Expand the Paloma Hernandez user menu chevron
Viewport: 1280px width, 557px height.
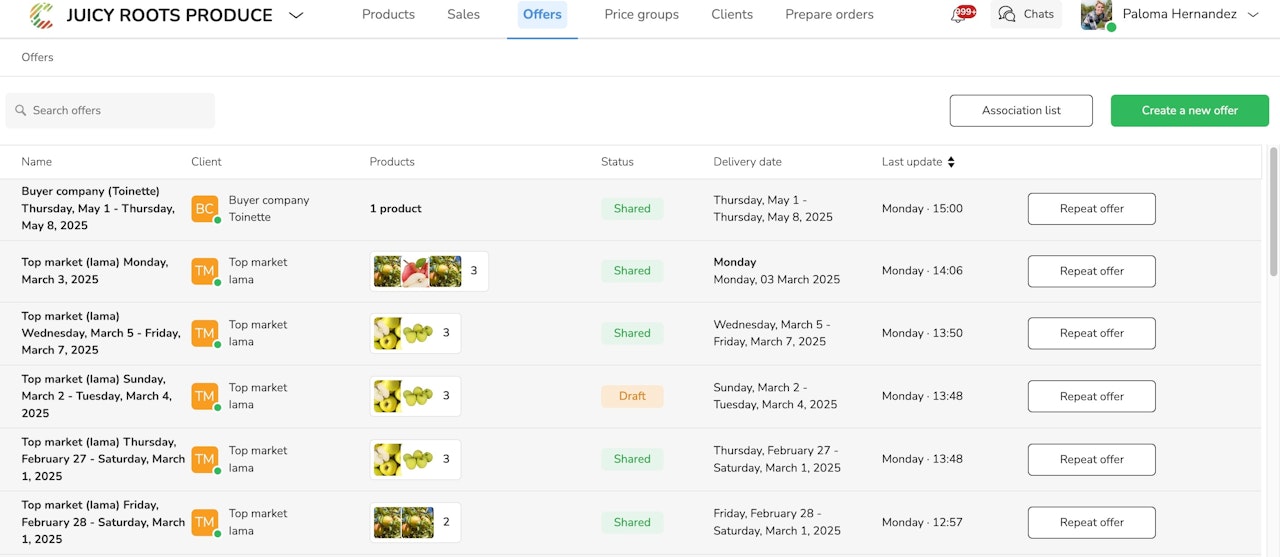[1254, 15]
